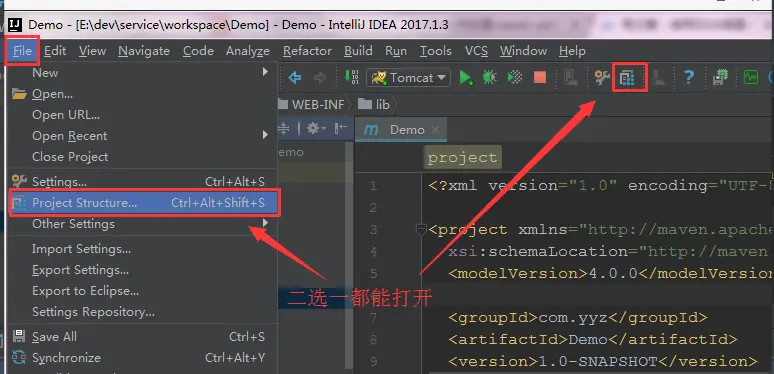This screenshot has width=774, height=374.
Task: Open the Help menu
Action: coord(572,51)
